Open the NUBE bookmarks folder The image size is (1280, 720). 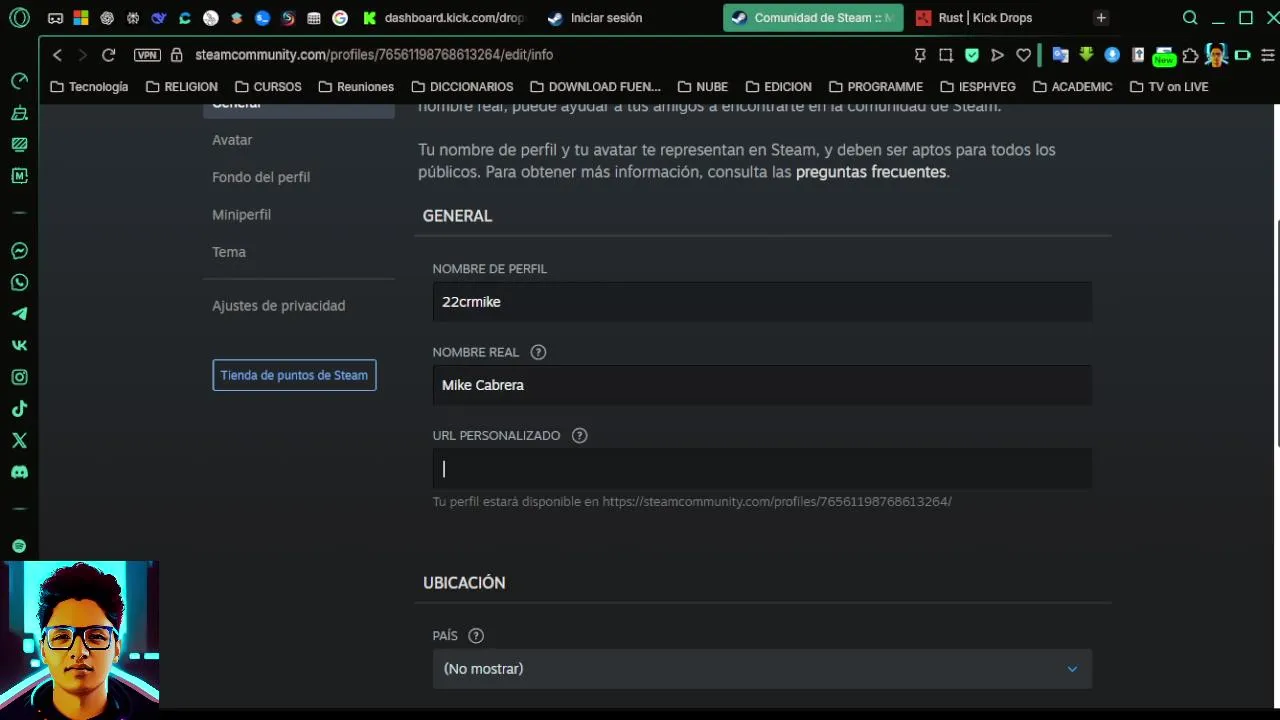[702, 87]
